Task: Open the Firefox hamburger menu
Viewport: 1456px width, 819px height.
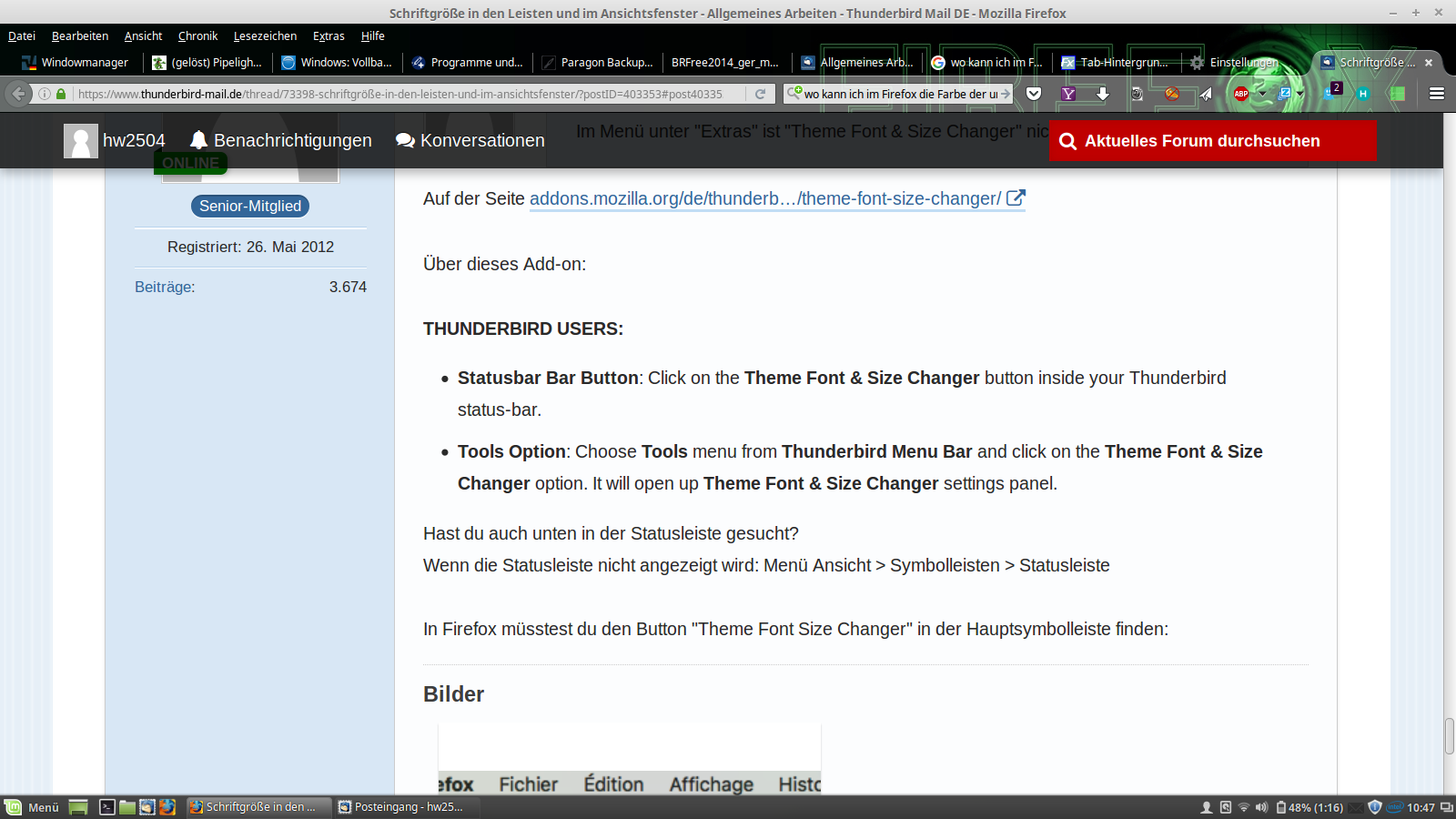Action: coord(1437,94)
